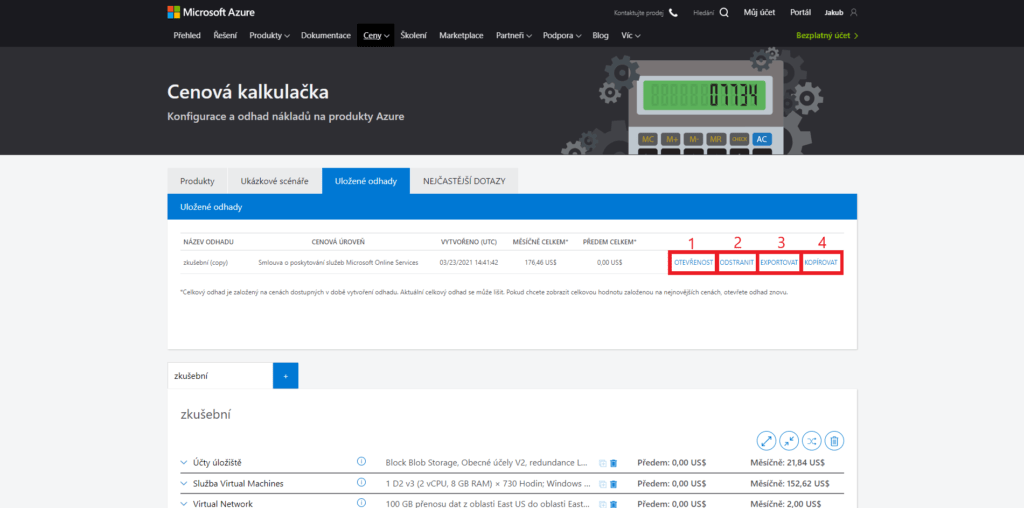Delete the Účty úložiště row
Image resolution: width=1024 pixels, height=508 pixels.
[x=614, y=463]
